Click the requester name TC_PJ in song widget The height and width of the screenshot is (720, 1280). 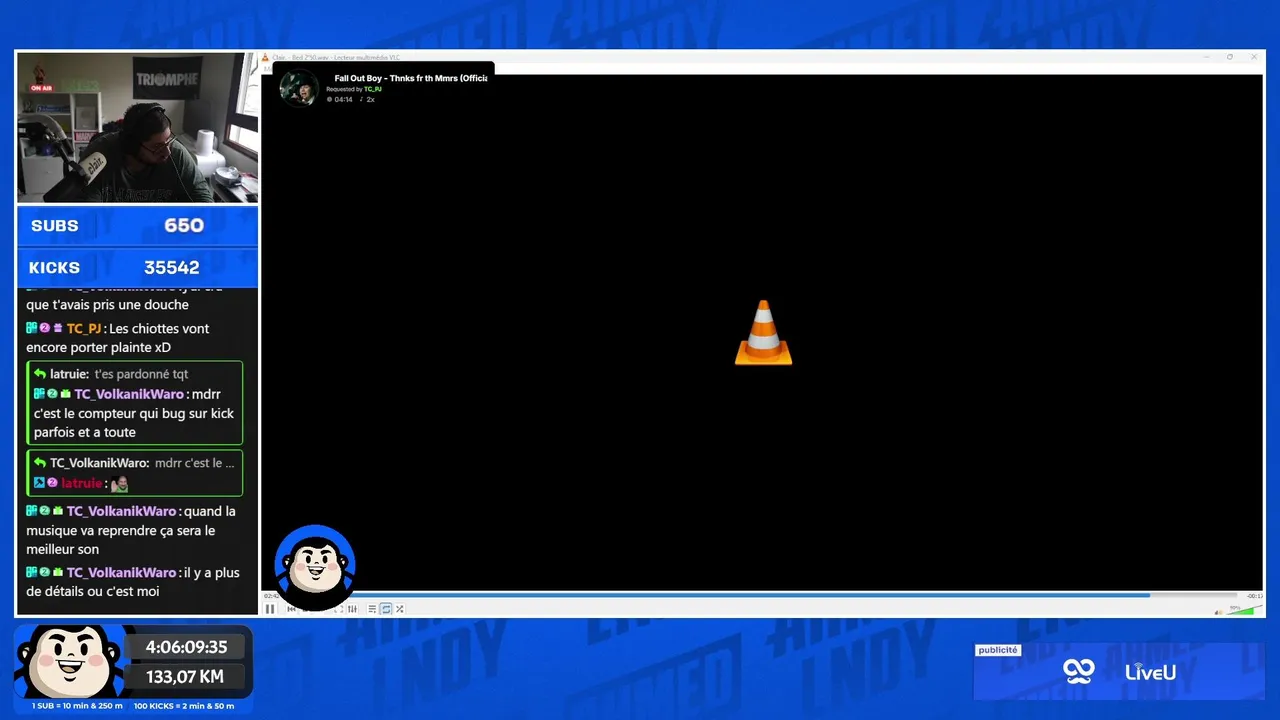tap(373, 89)
